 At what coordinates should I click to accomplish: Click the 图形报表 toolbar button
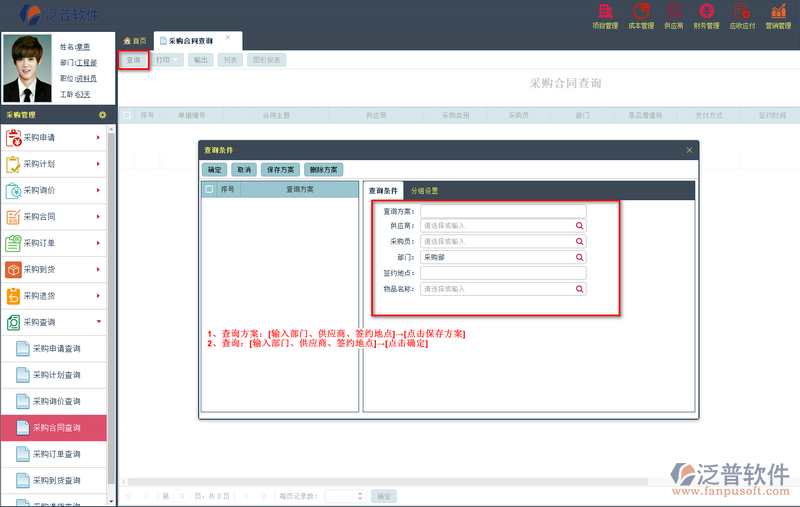pyautogui.click(x=266, y=60)
